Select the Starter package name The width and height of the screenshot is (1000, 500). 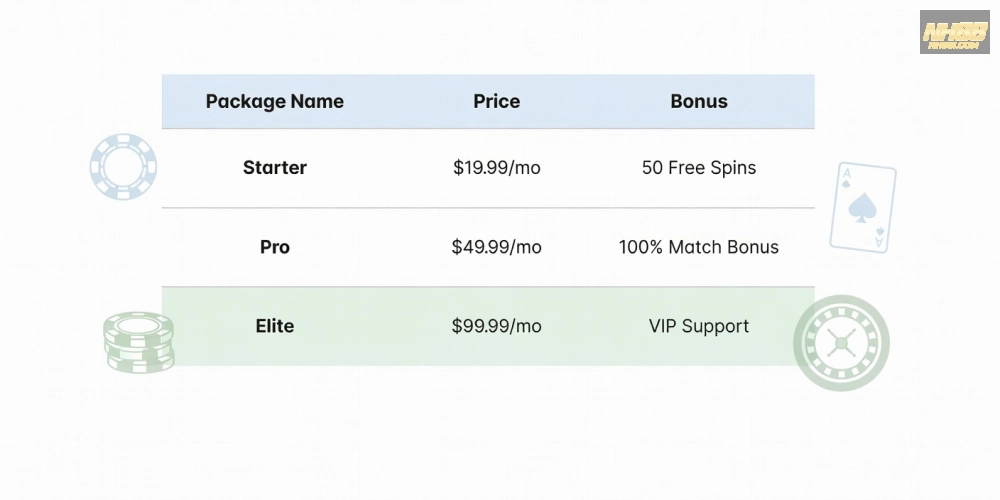[x=274, y=168]
